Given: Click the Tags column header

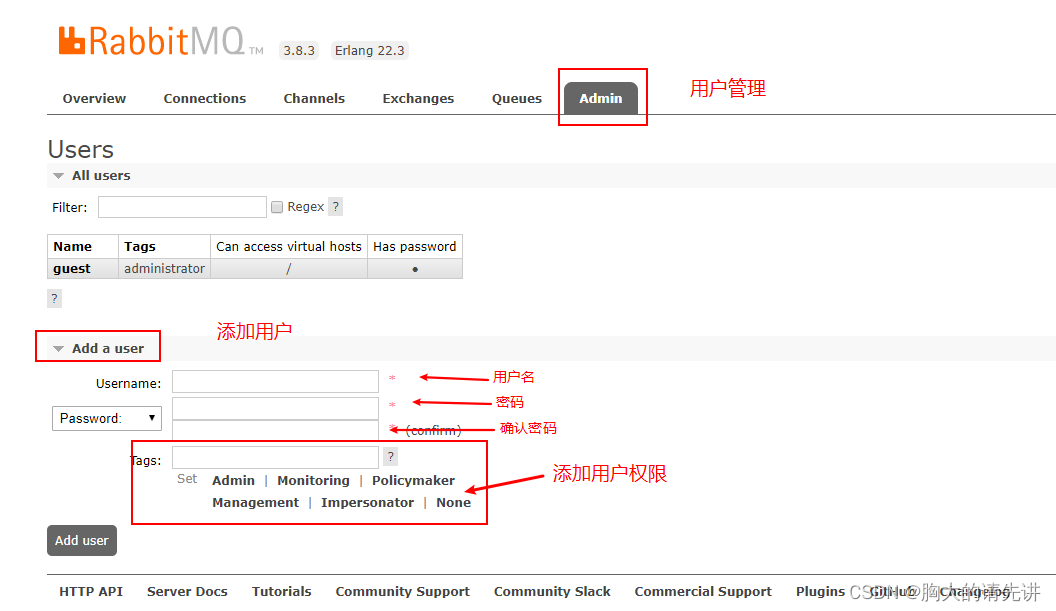Looking at the screenshot, I should pyautogui.click(x=164, y=247).
